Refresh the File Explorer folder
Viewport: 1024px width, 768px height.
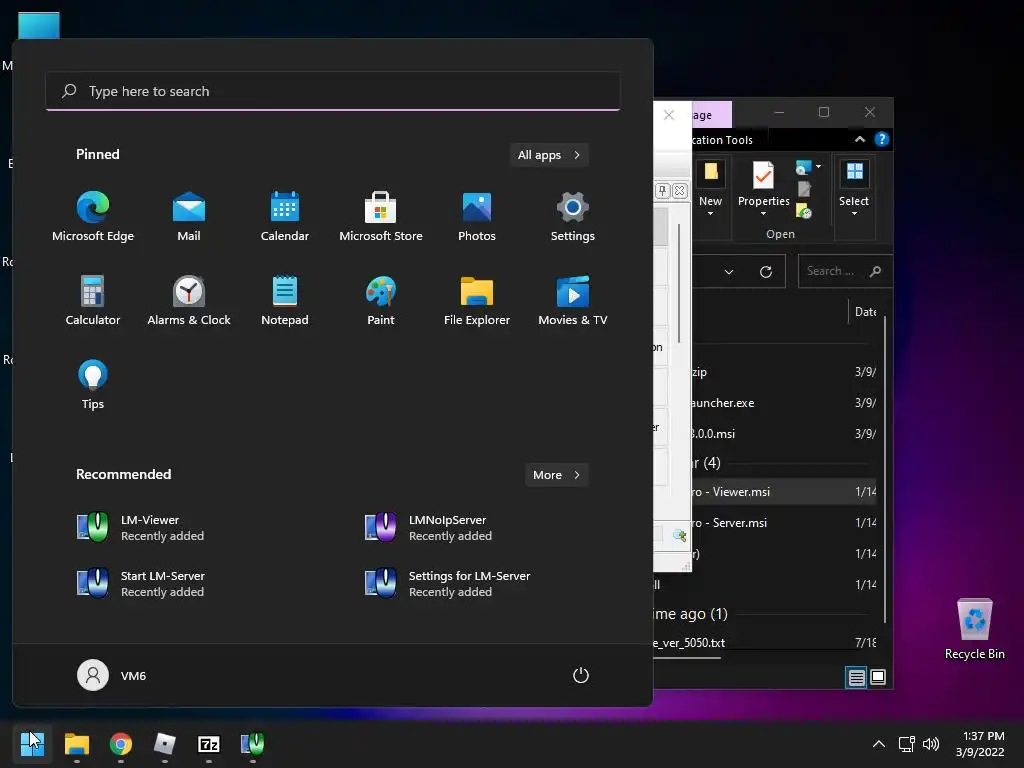tap(766, 271)
